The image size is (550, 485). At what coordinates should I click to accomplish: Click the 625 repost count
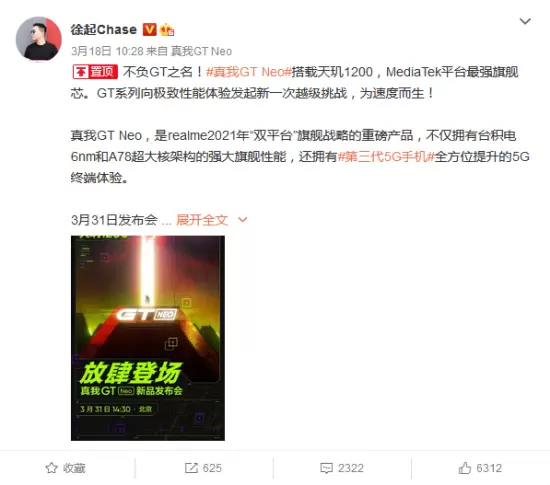212,468
